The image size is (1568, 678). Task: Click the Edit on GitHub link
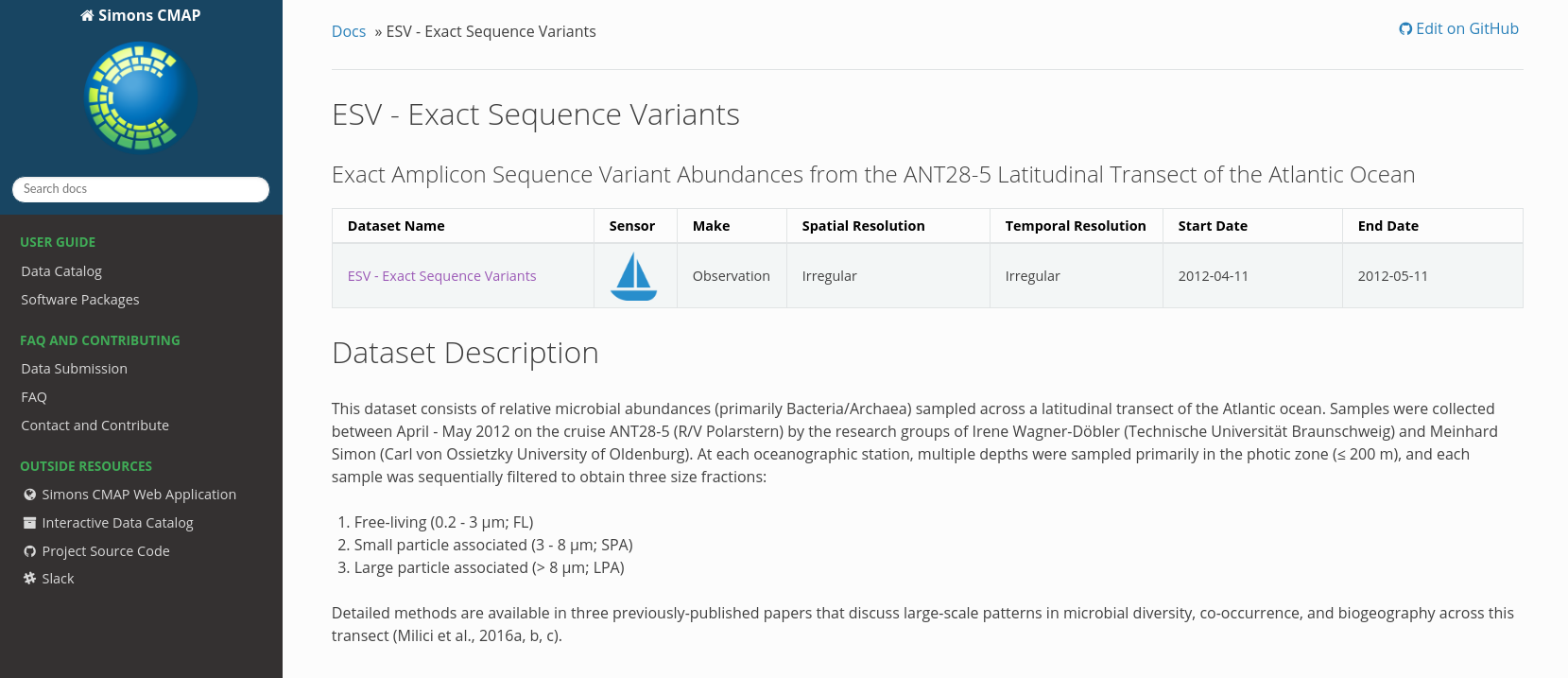click(x=1467, y=28)
